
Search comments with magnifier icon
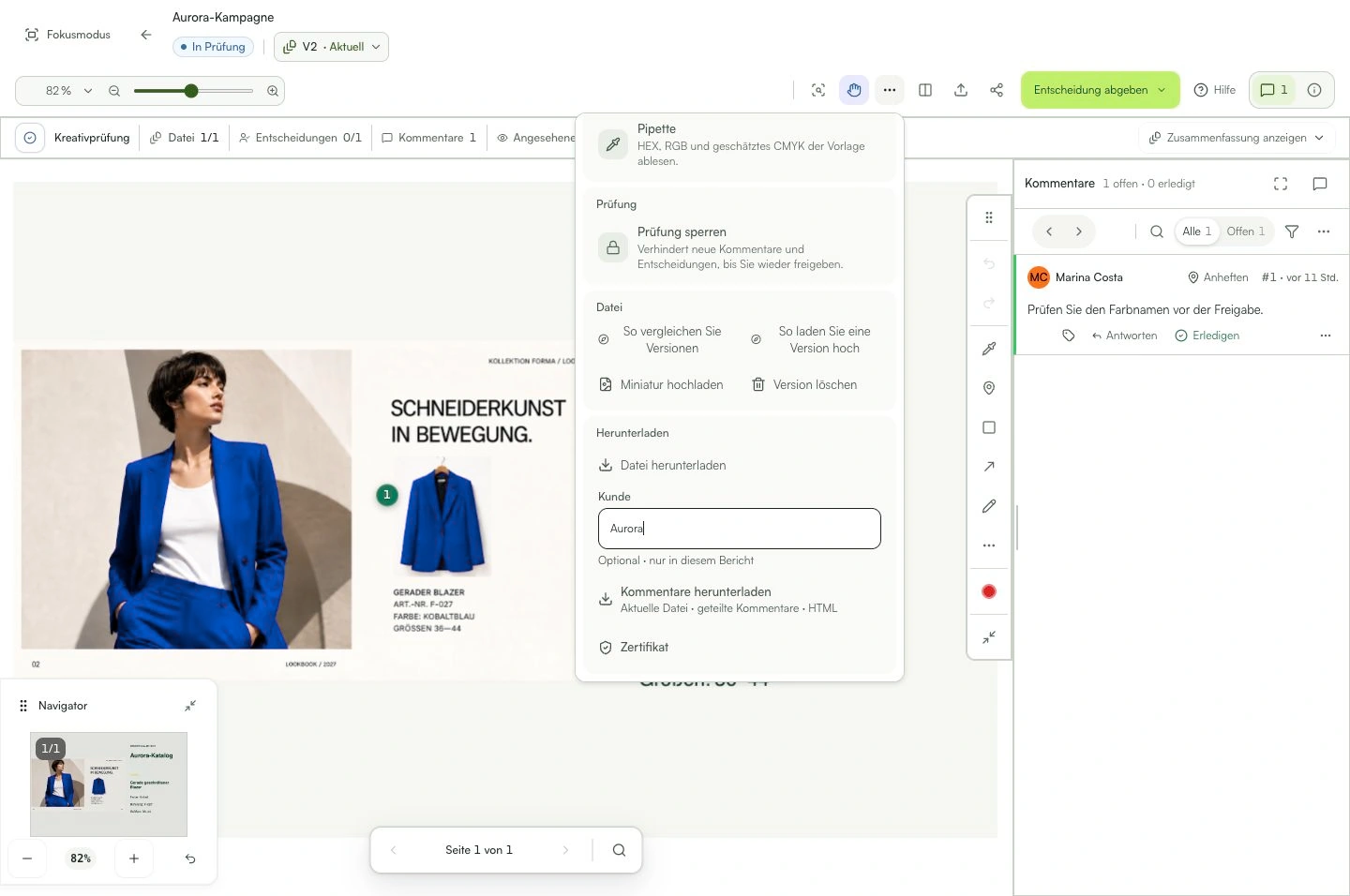[1157, 231]
